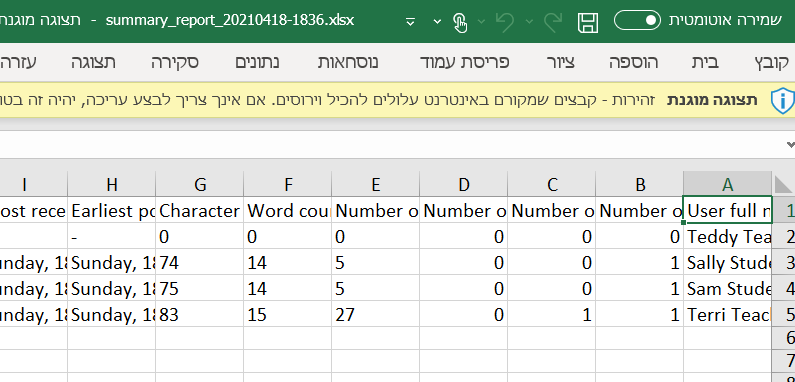The image size is (795, 382).
Task: Click the cell containing 27
Action: pos(376,315)
